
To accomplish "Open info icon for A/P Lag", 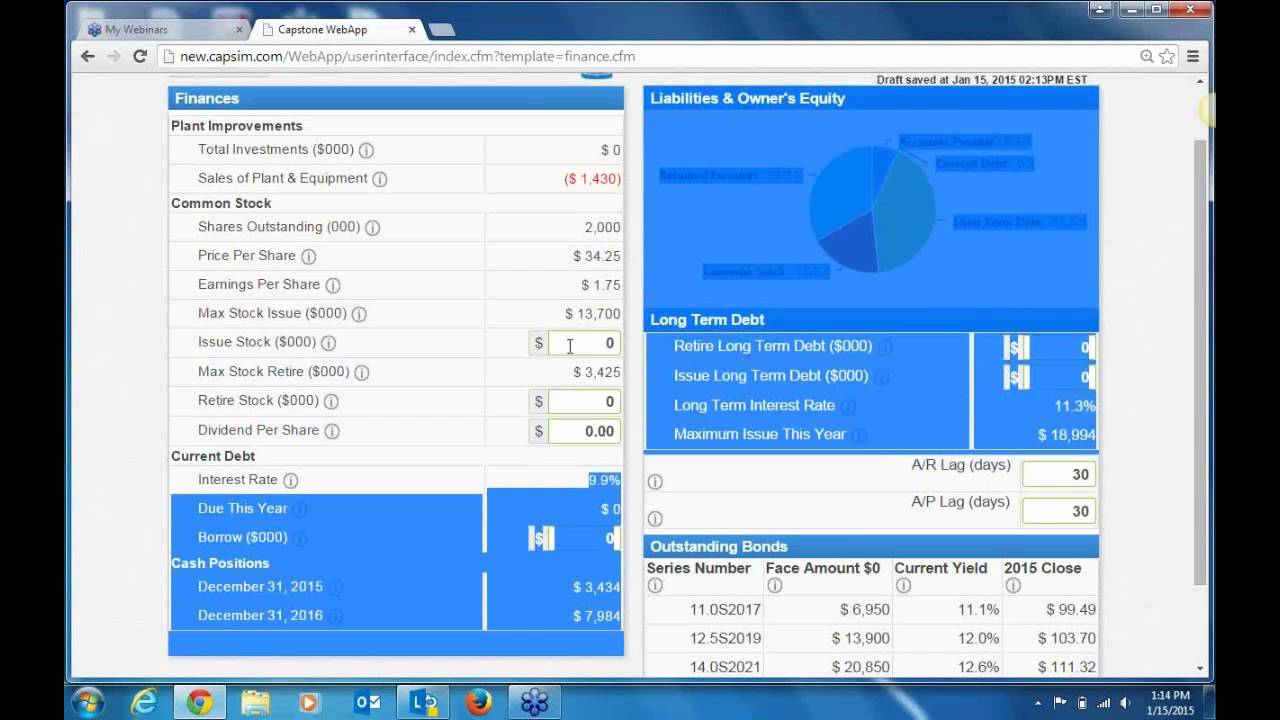I will (655, 519).
